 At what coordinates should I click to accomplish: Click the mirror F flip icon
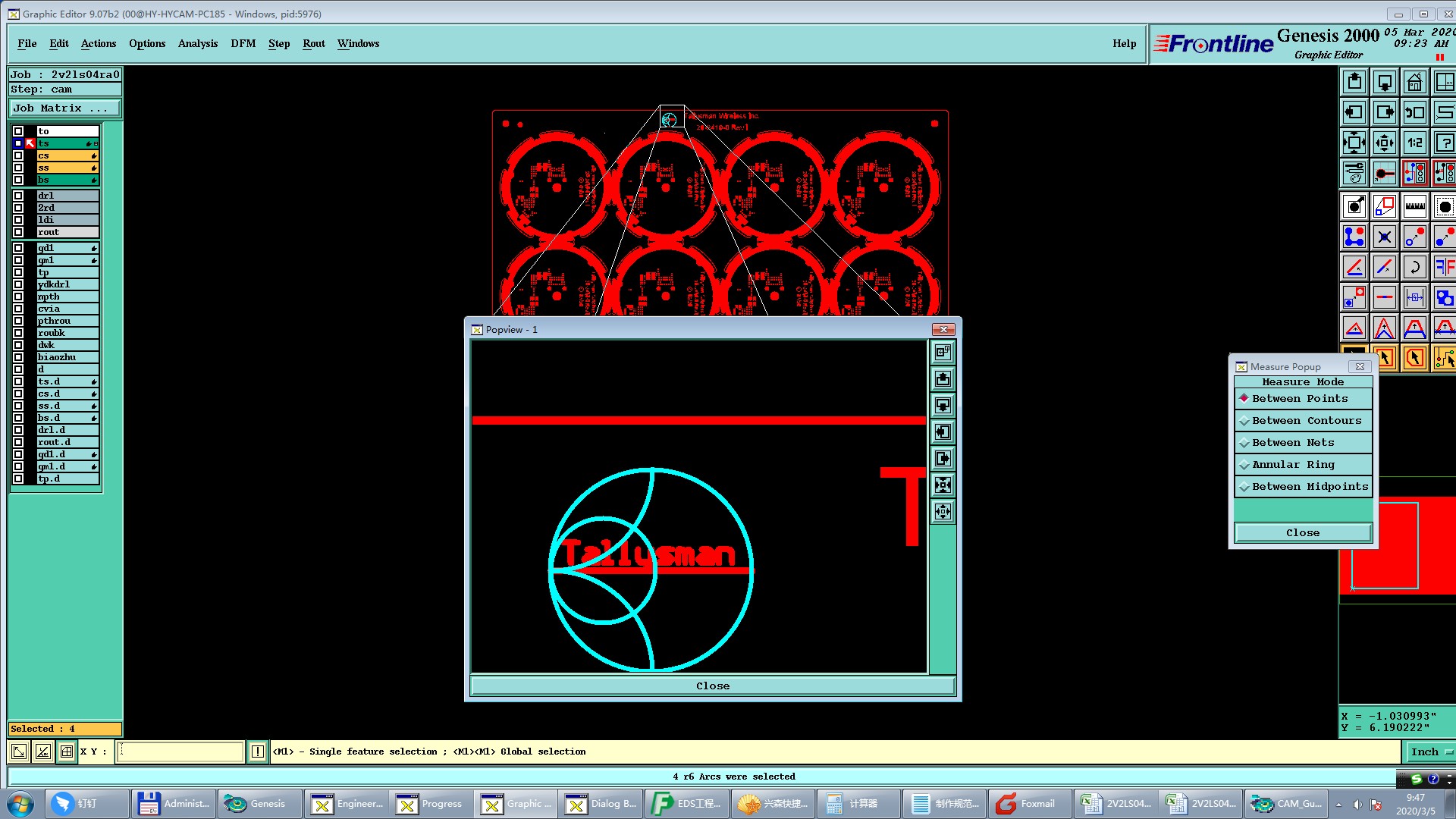[1444, 267]
